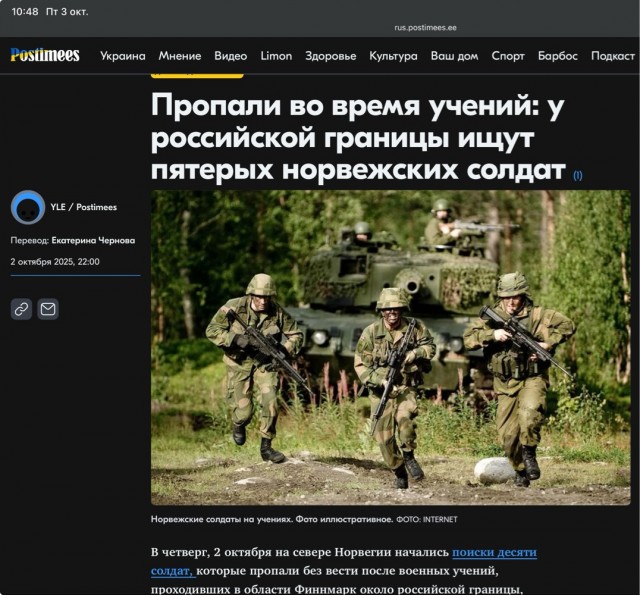Open the Спорт section

pos(508,56)
